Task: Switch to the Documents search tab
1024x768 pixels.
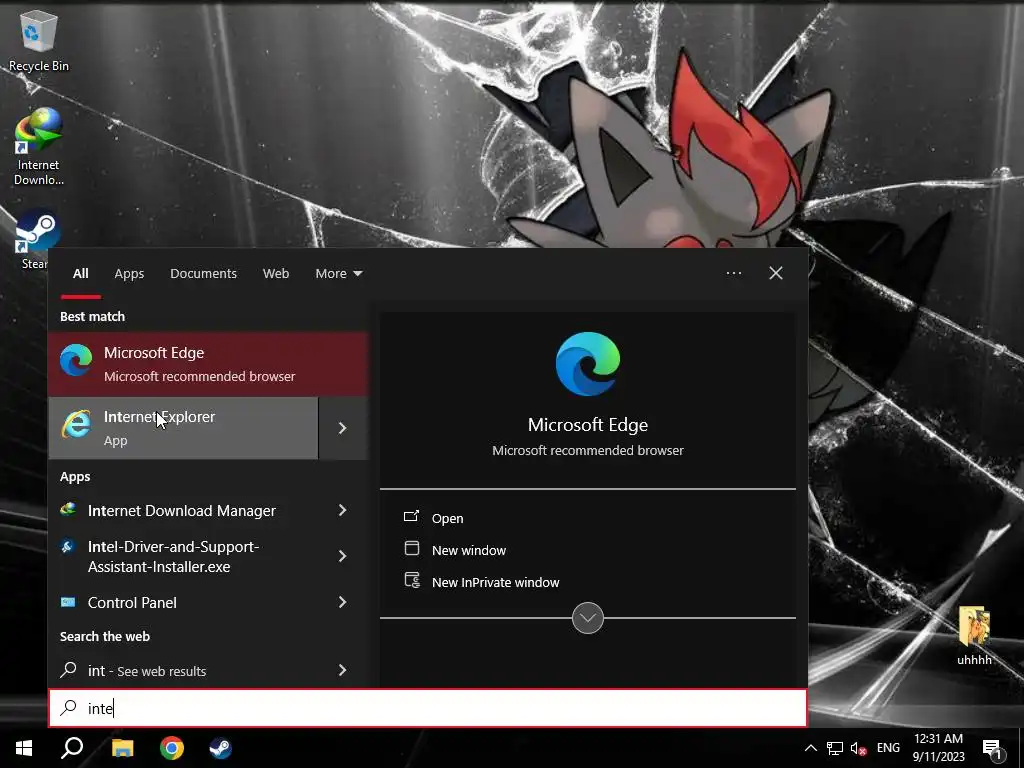Action: coord(203,274)
